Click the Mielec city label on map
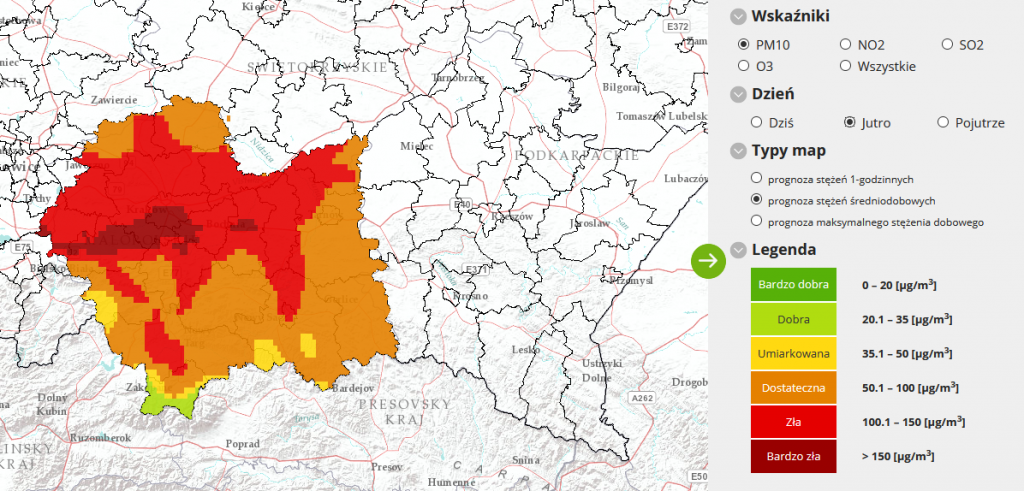Image resolution: width=1024 pixels, height=491 pixels. 417,146
